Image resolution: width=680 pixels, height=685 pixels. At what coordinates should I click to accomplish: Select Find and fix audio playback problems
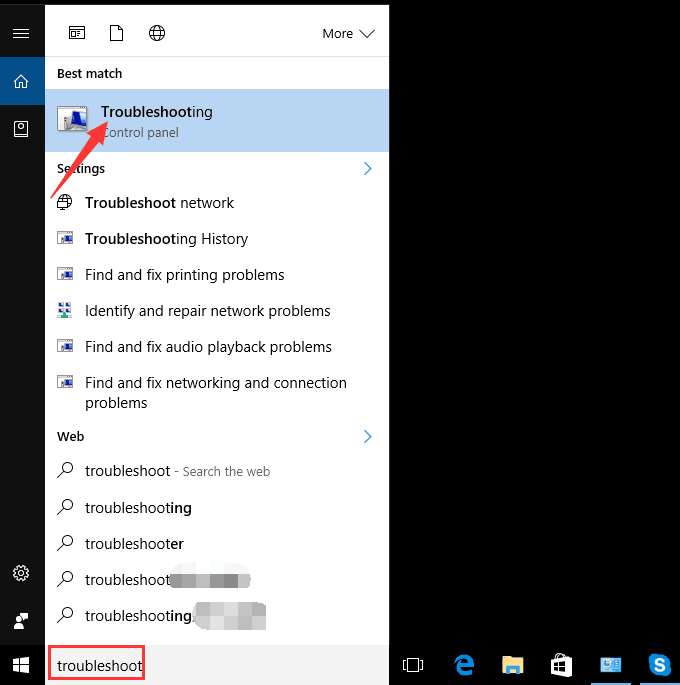208,347
